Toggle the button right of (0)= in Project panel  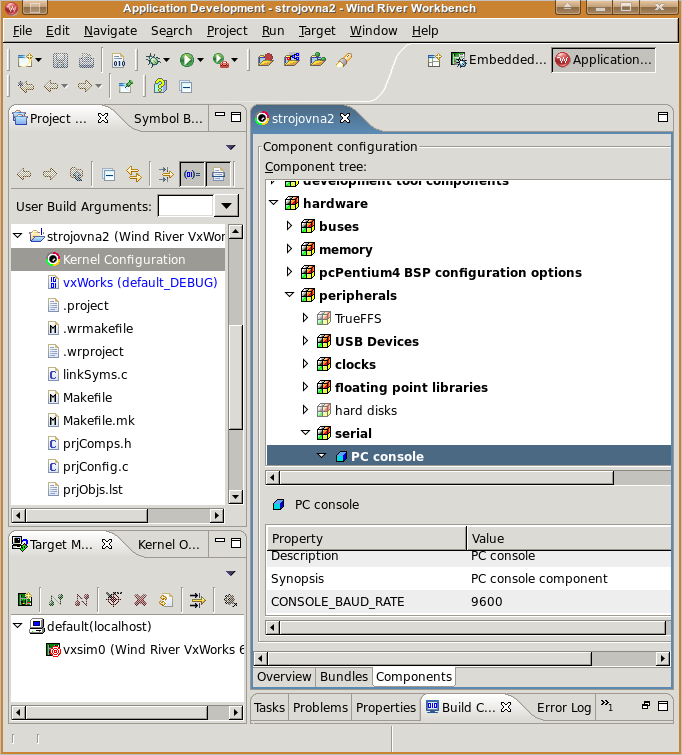[x=218, y=174]
